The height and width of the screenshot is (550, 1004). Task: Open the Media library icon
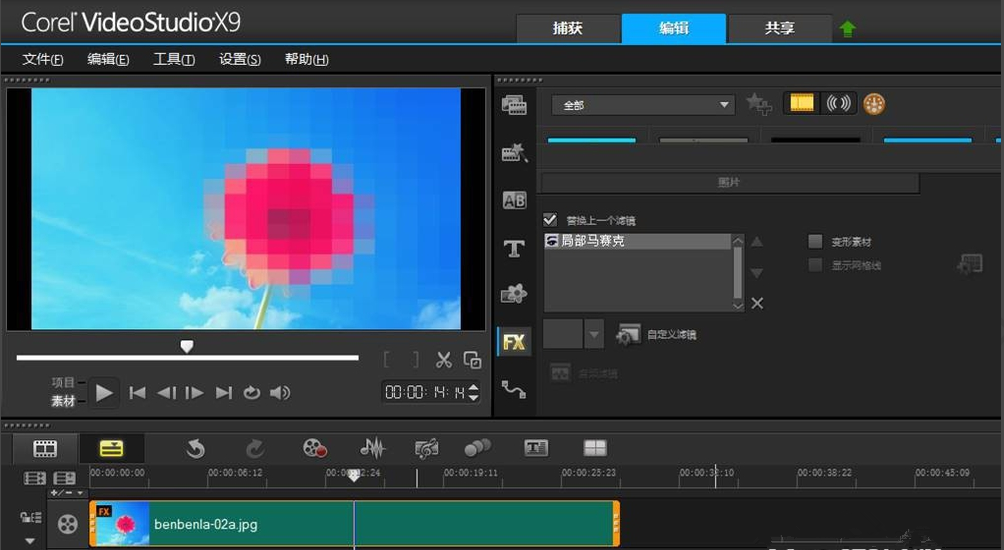514,105
